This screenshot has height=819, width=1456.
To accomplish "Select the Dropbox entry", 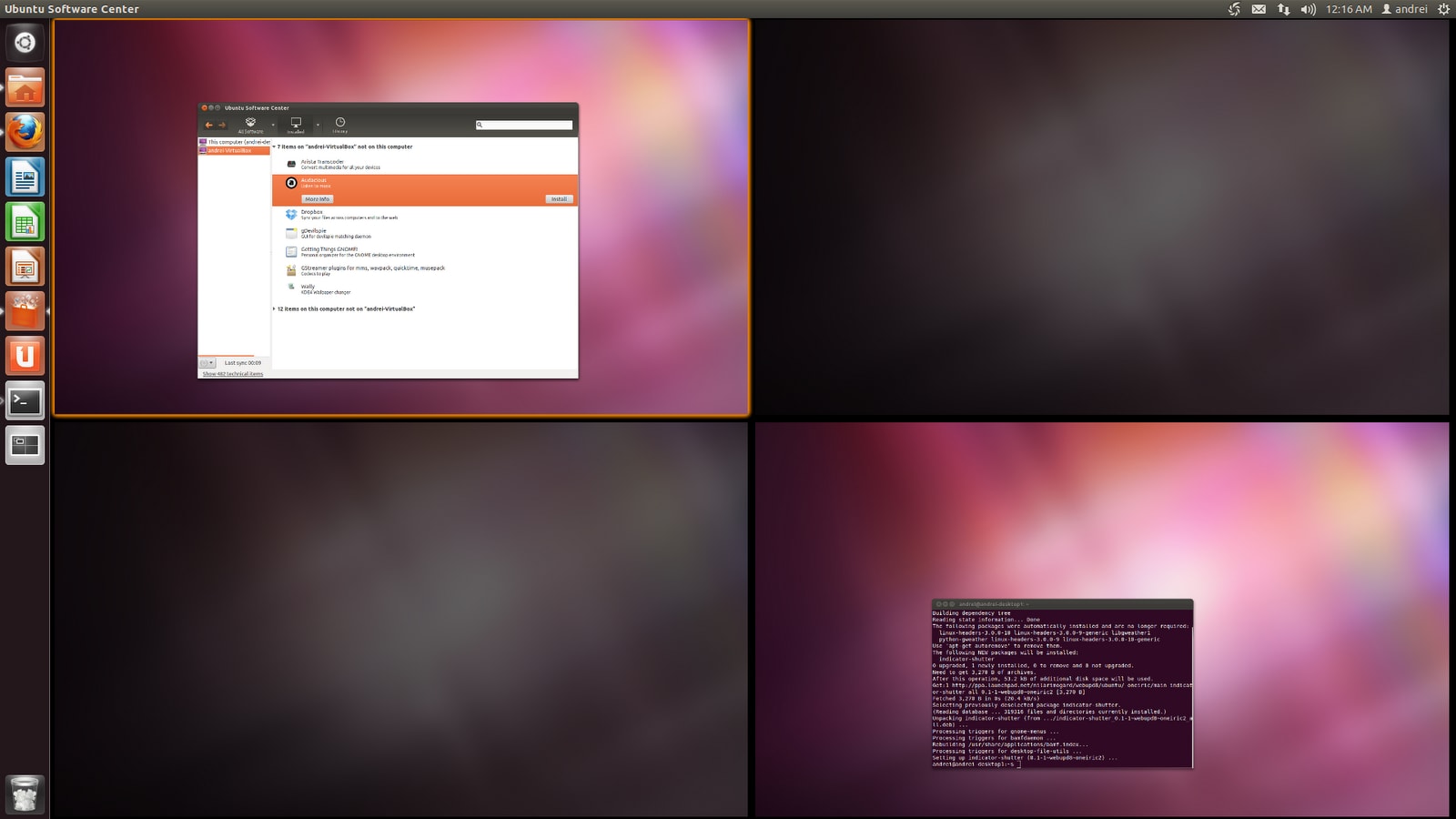I will 425,215.
